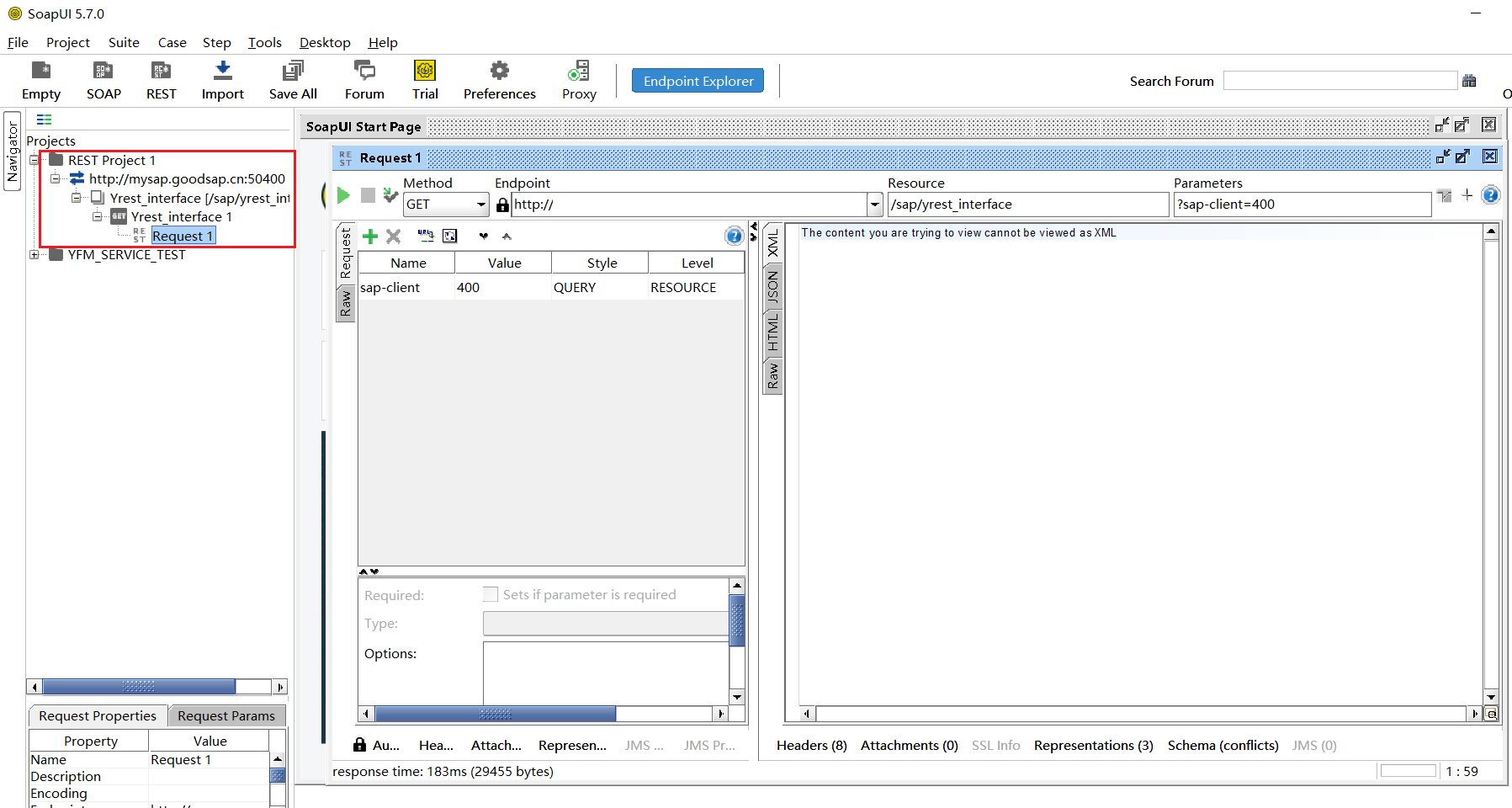
Task: Select the sap-client value cell 400
Action: pos(503,288)
